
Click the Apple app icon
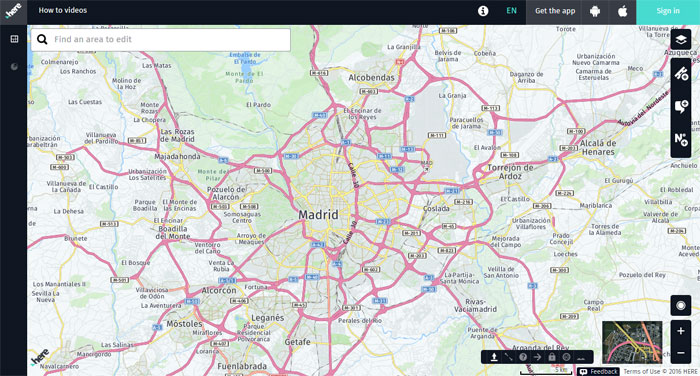click(622, 11)
